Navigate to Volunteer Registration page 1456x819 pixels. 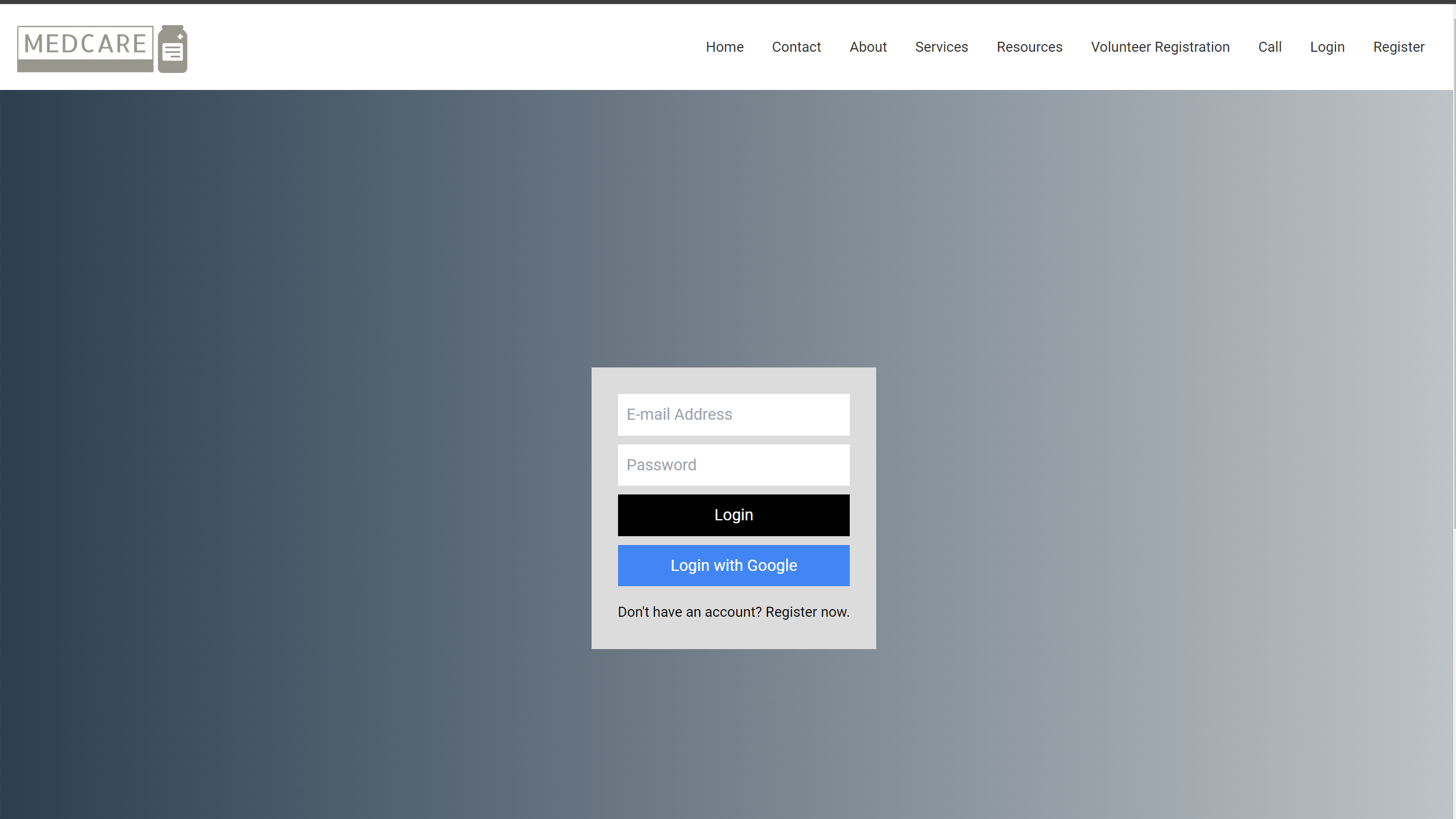pyautogui.click(x=1160, y=47)
